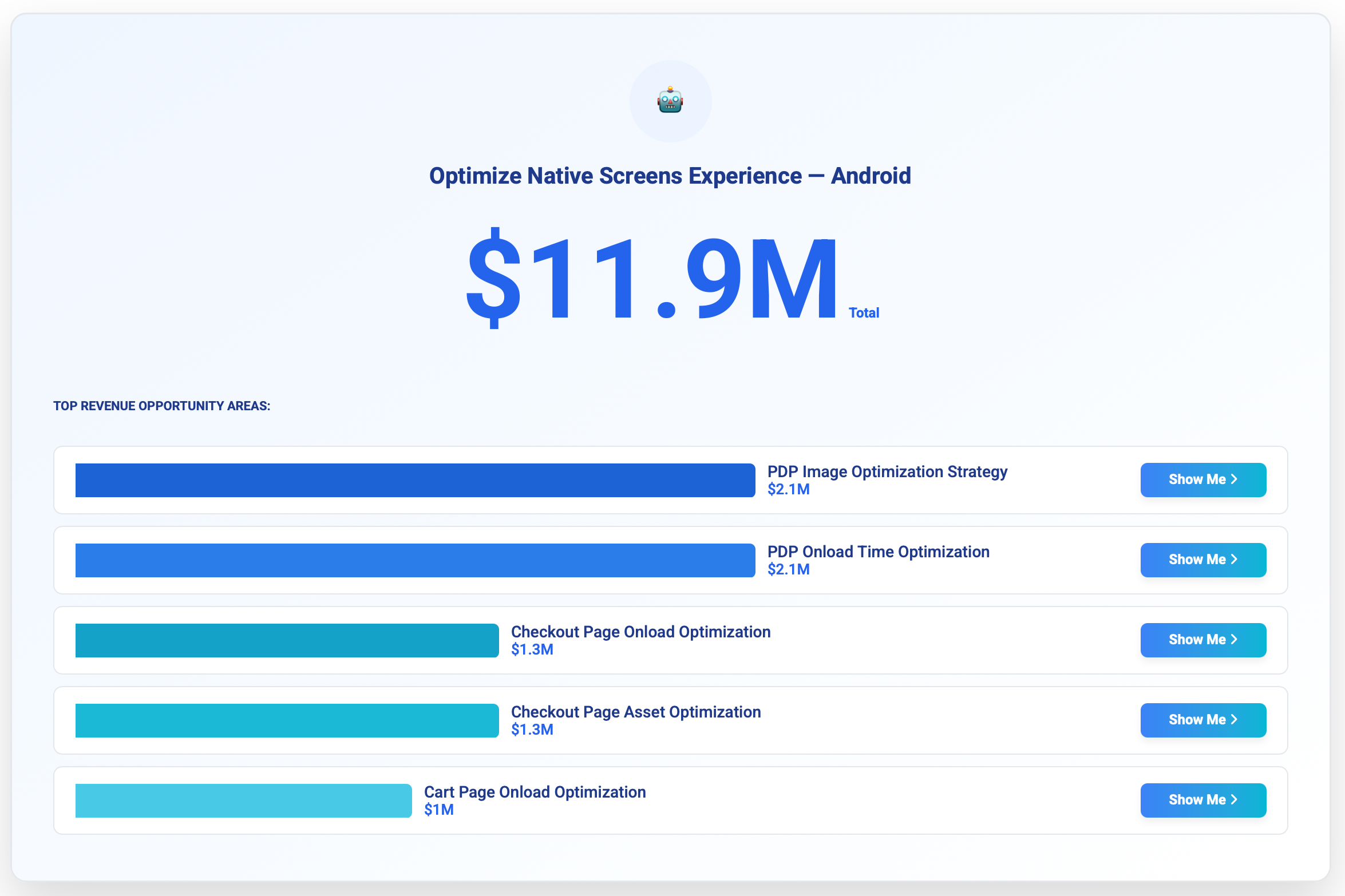This screenshot has width=1345, height=896.
Task: Click Show Me for PDP Image Optimization Strategy
Action: click(x=1203, y=479)
